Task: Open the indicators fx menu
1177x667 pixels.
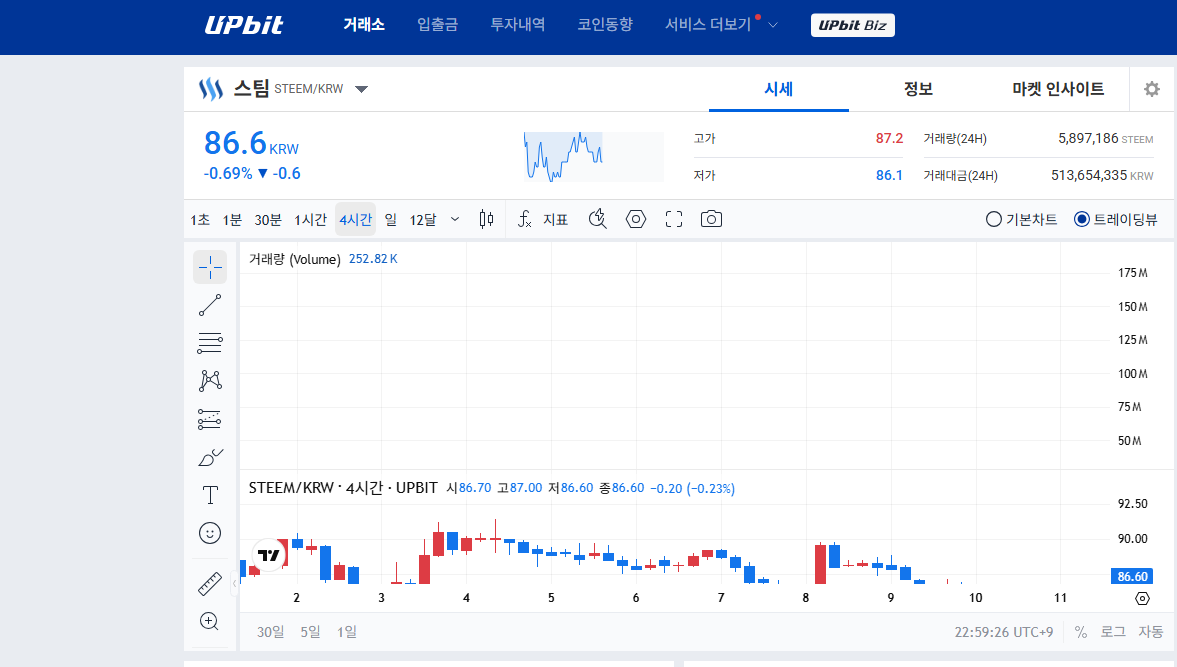Action: pos(525,219)
